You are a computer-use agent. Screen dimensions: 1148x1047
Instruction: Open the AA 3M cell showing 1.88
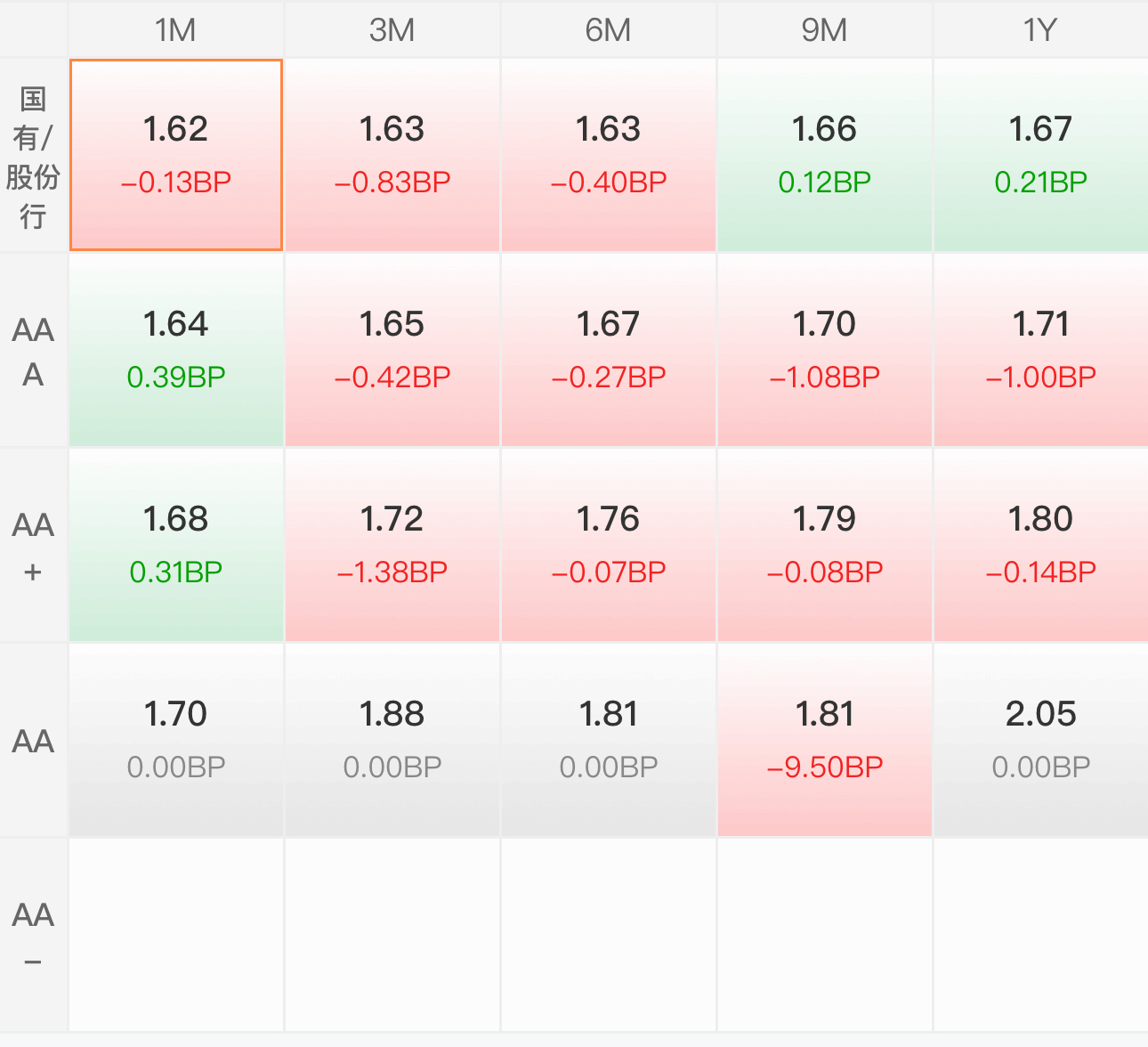392,740
